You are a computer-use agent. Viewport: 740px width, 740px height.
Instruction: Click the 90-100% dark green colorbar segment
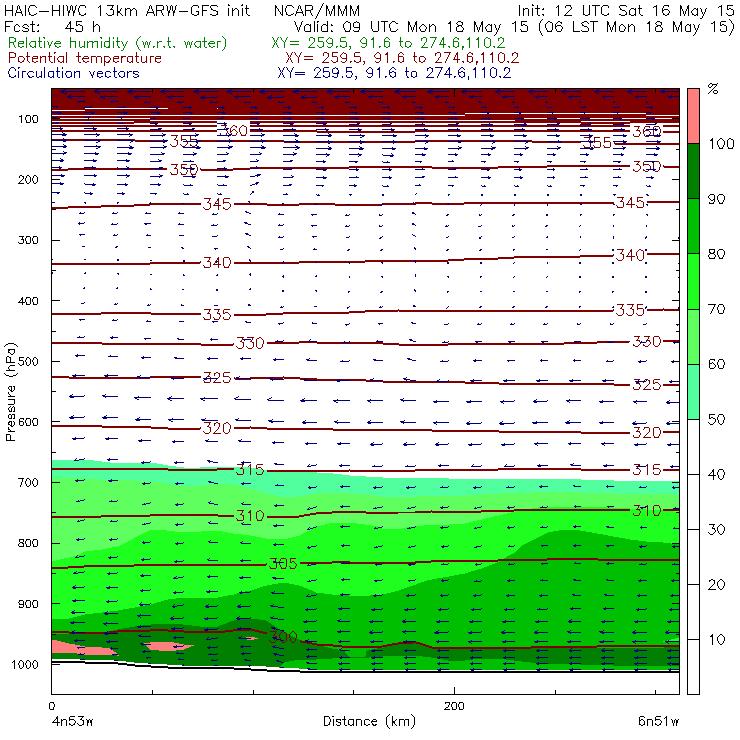point(693,171)
